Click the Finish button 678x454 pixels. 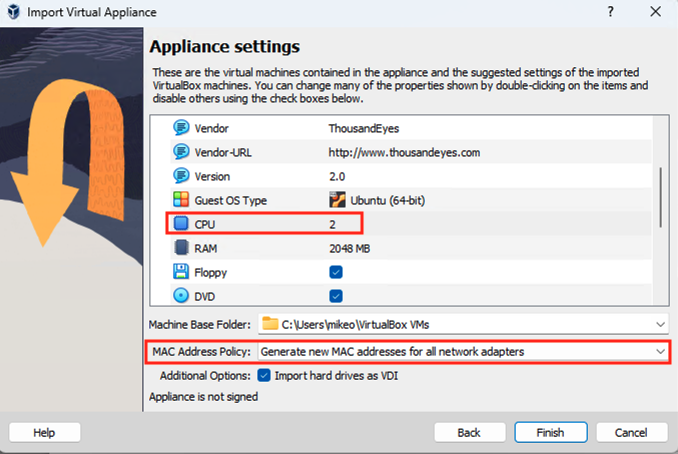pos(549,433)
